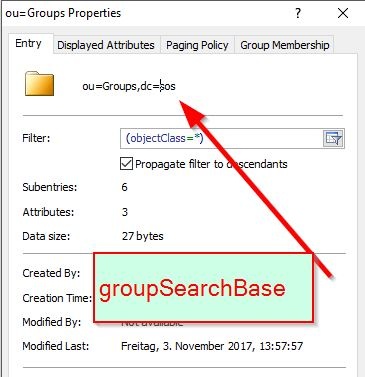365x377 pixels.
Task: Toggle Propagate filter to descendants checkbox
Action: click(126, 164)
